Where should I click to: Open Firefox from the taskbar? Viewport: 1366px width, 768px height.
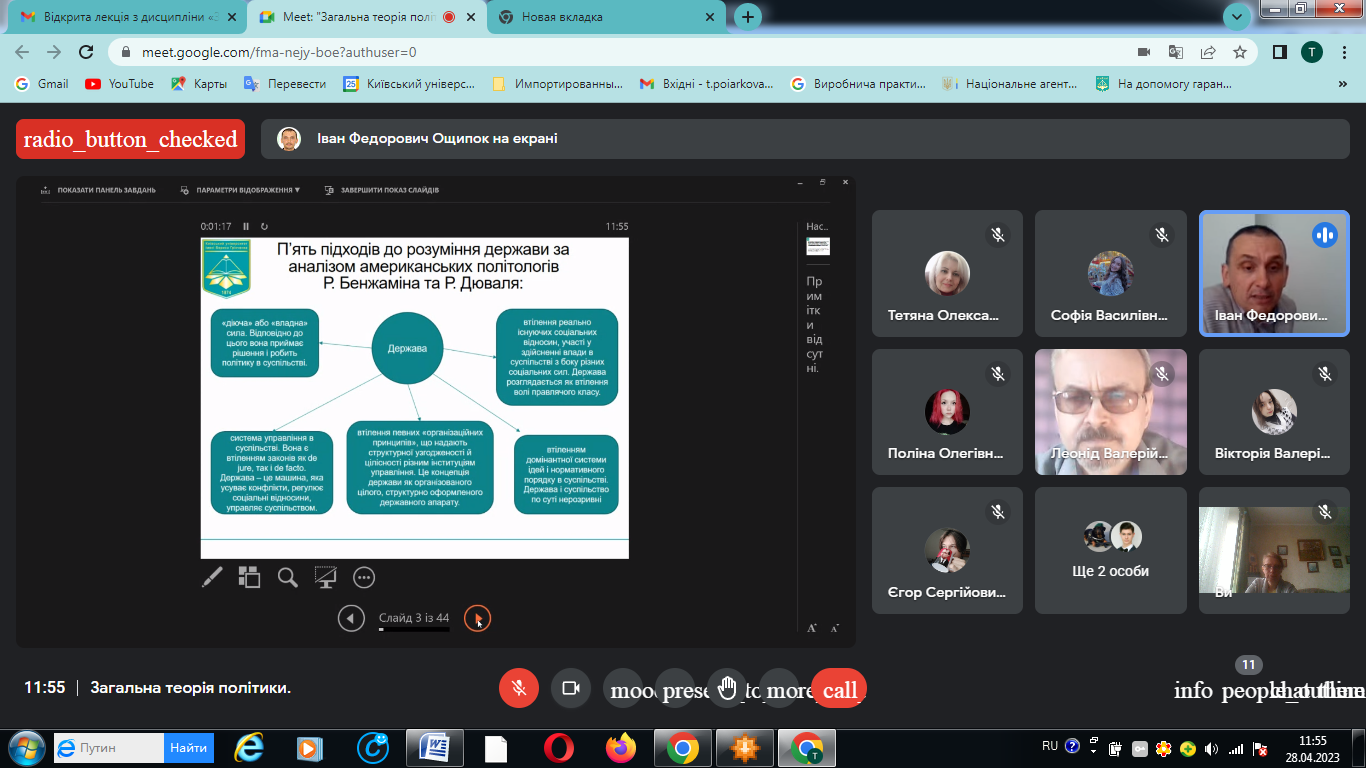[621, 747]
